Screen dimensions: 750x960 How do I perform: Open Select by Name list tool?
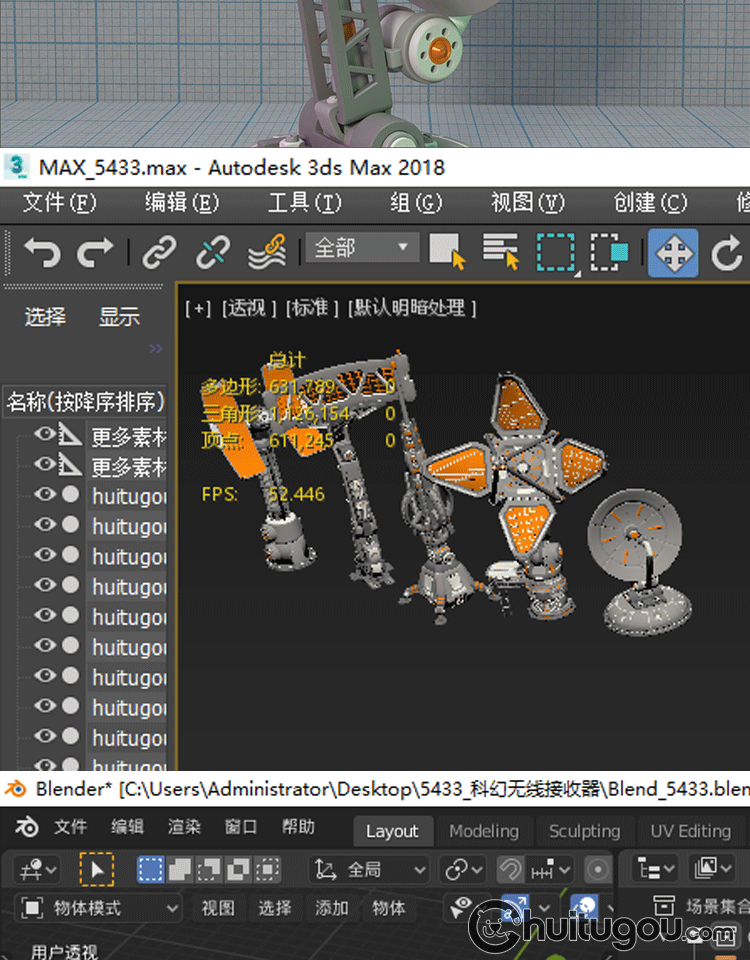(501, 252)
